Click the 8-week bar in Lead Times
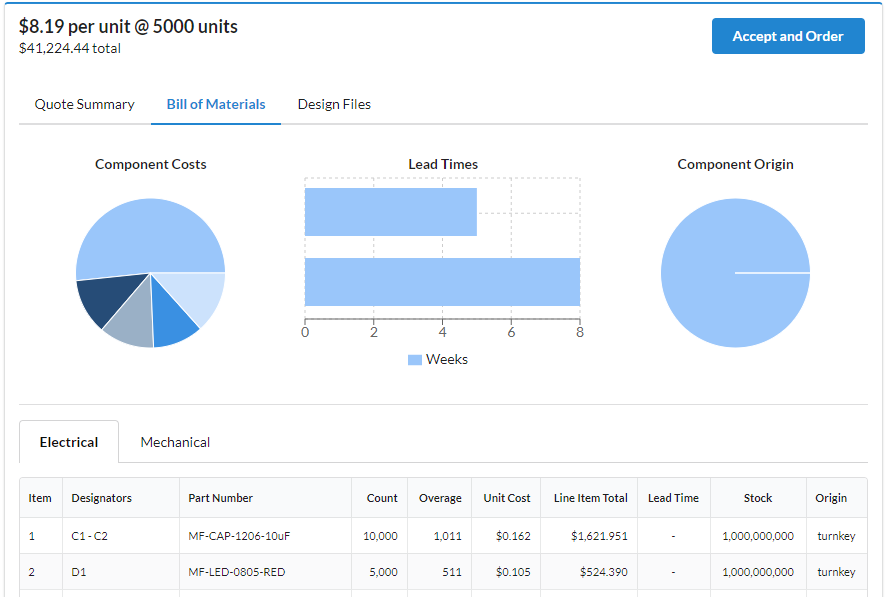This screenshot has width=890, height=597. [x=442, y=281]
